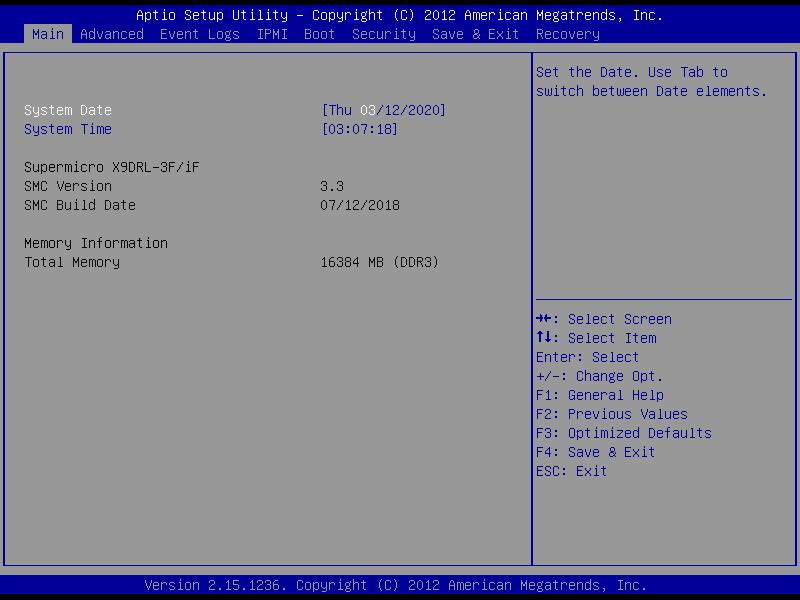This screenshot has height=600, width=800.
Task: Click the F1: General Help hint
Action: click(599, 395)
